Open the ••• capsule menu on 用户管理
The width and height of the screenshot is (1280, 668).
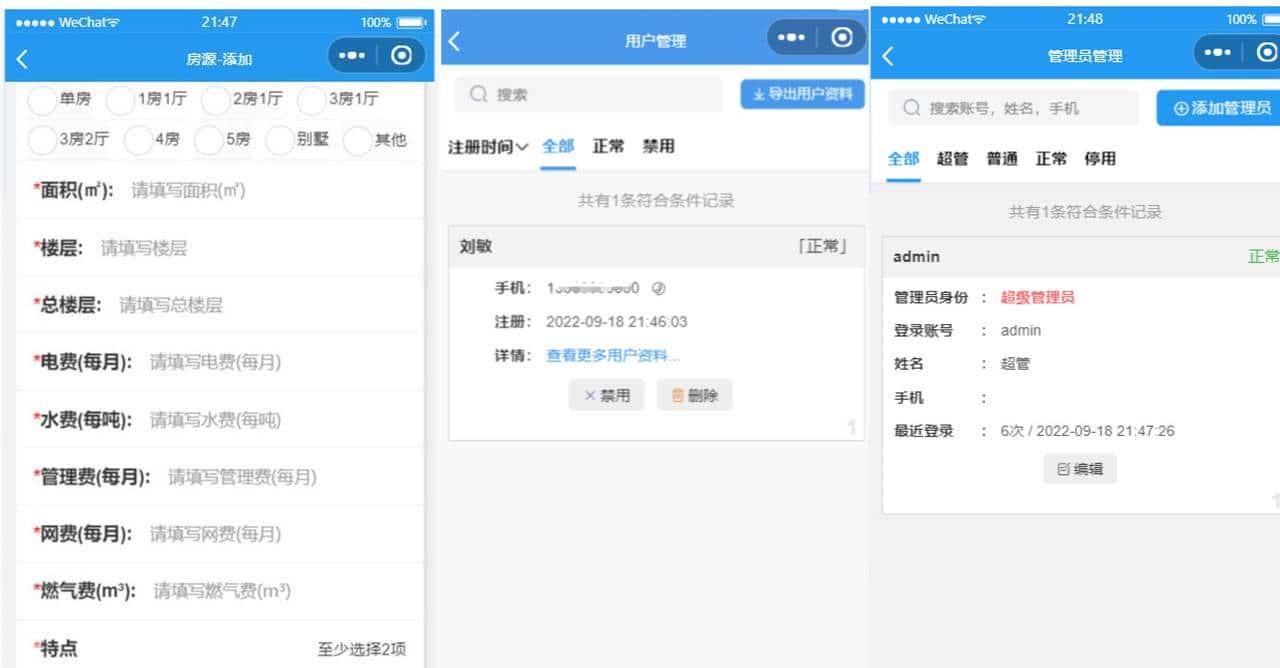(792, 36)
